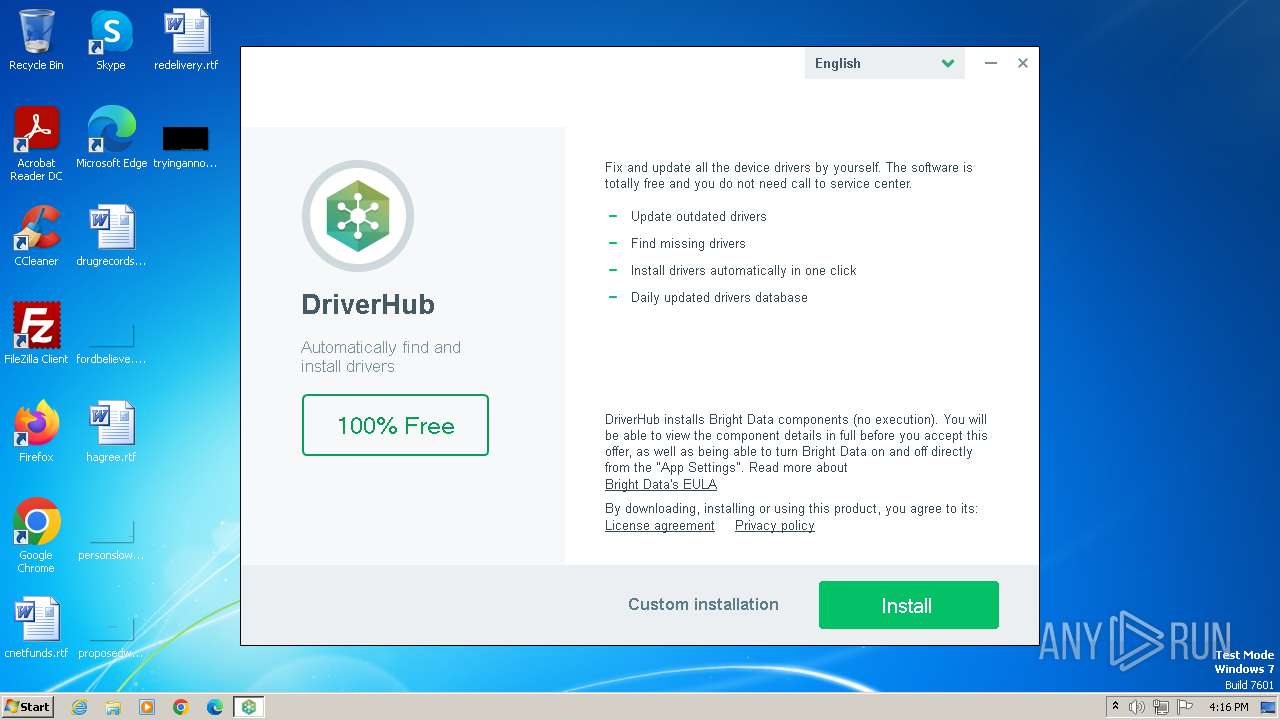Click the 'Find missing drivers' text
This screenshot has width=1280, height=720.
688,243
